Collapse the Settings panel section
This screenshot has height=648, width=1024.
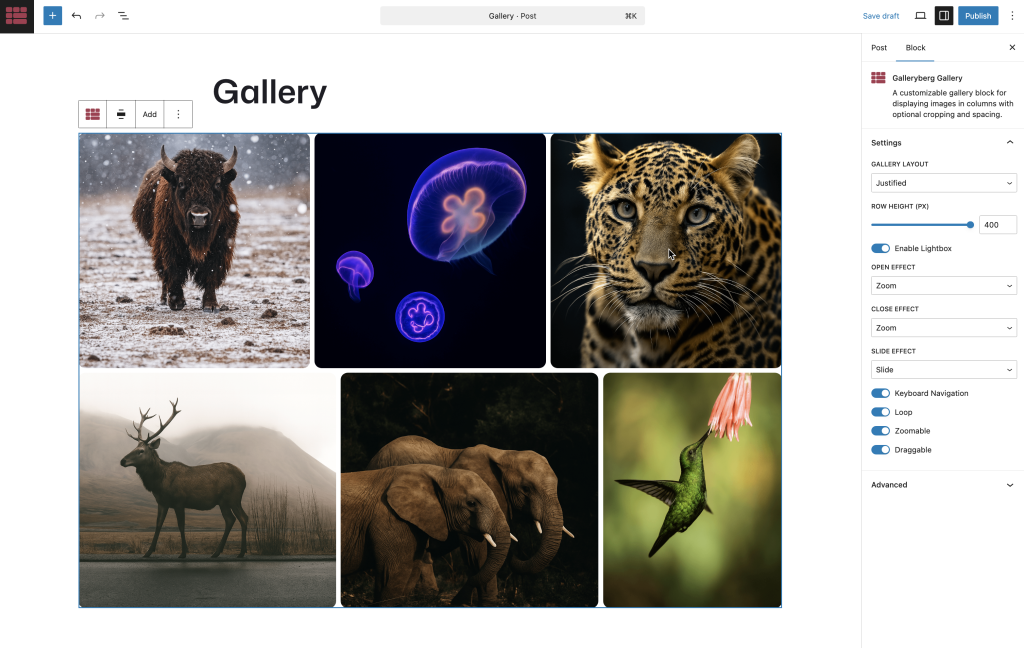[x=942, y=142]
